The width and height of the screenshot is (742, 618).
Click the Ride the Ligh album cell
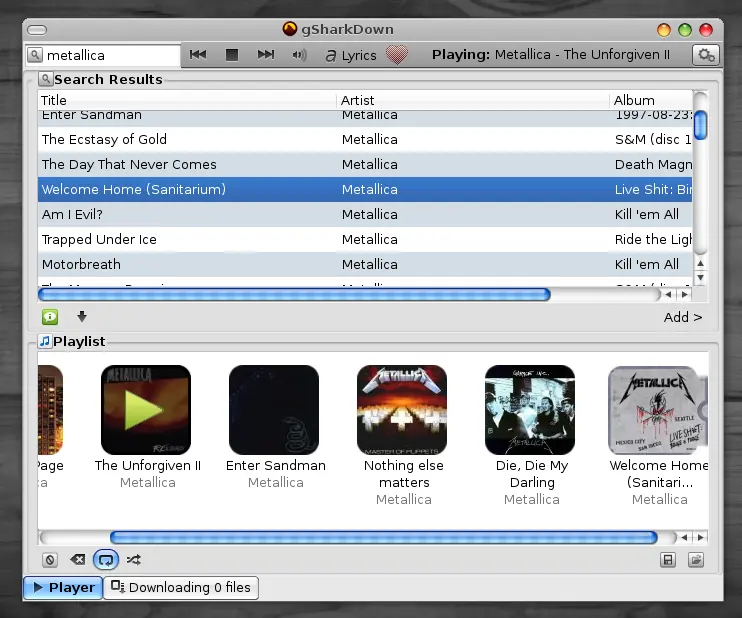coord(653,239)
